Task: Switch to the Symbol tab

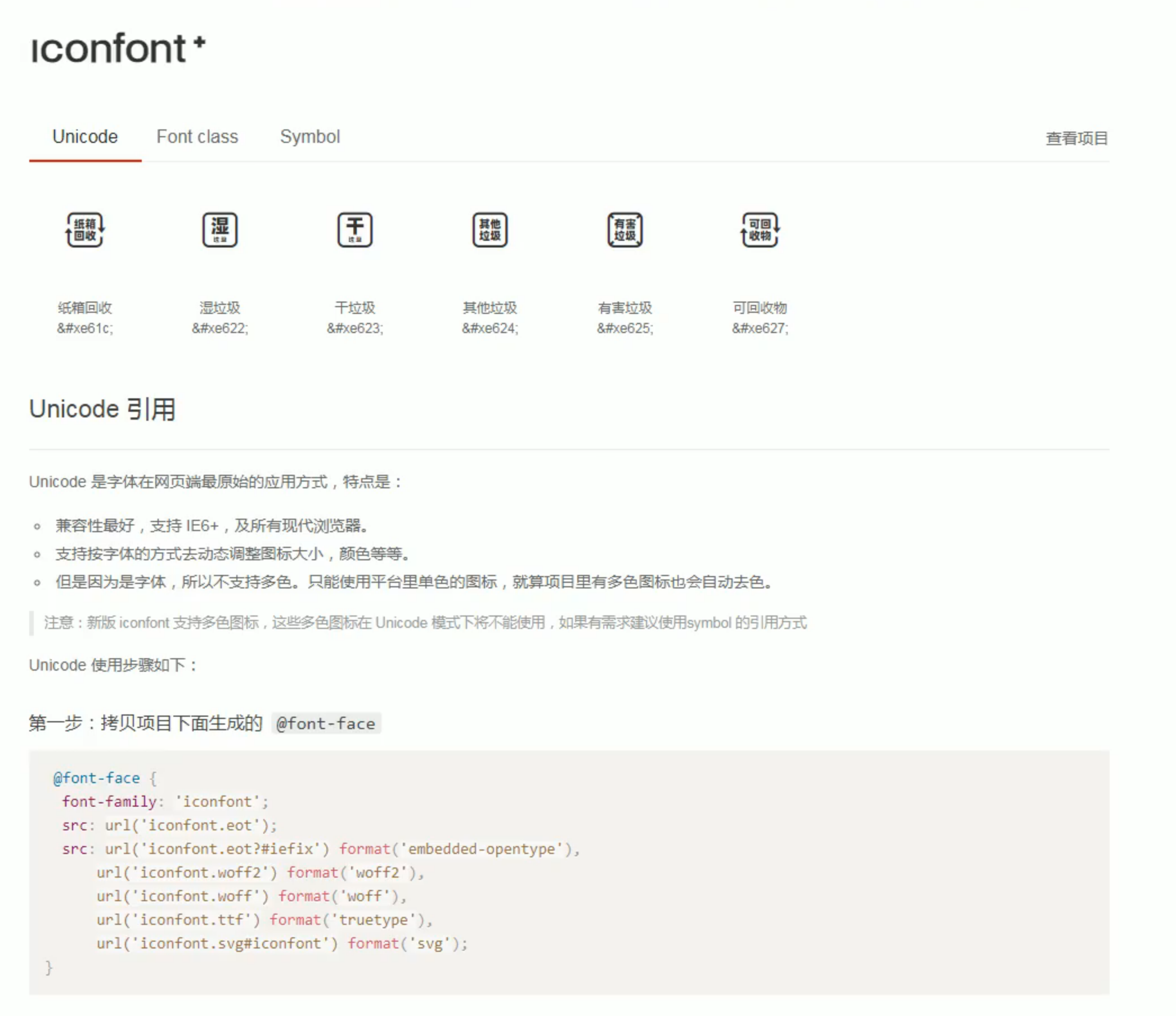Action: click(310, 137)
